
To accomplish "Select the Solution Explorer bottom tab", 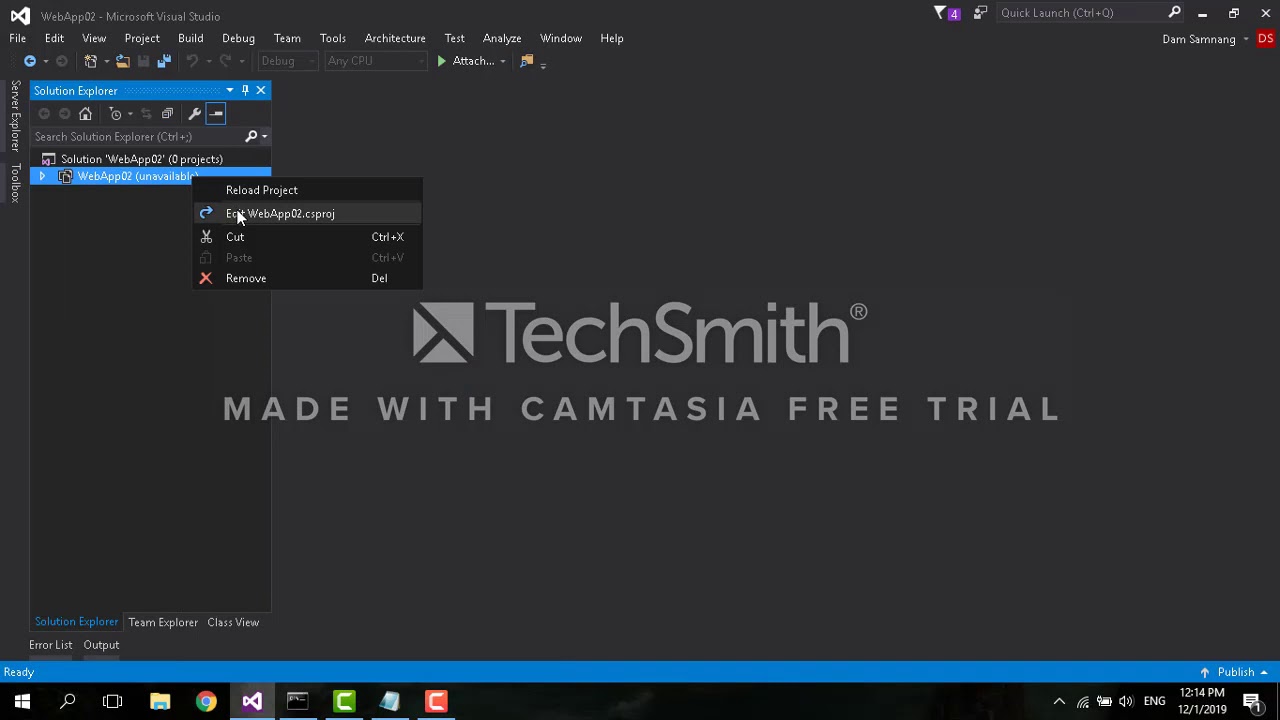I will pyautogui.click(x=76, y=622).
